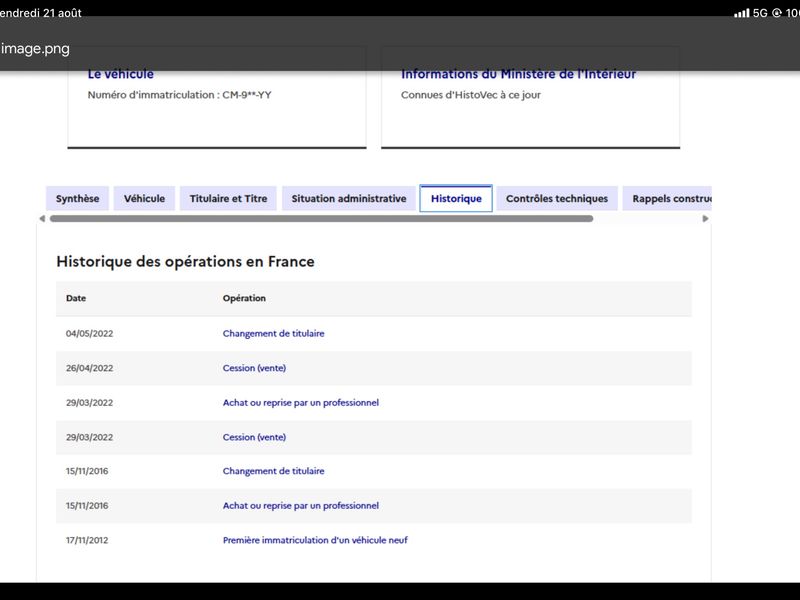Click Connues d'HistoVec à ce jour

point(470,95)
